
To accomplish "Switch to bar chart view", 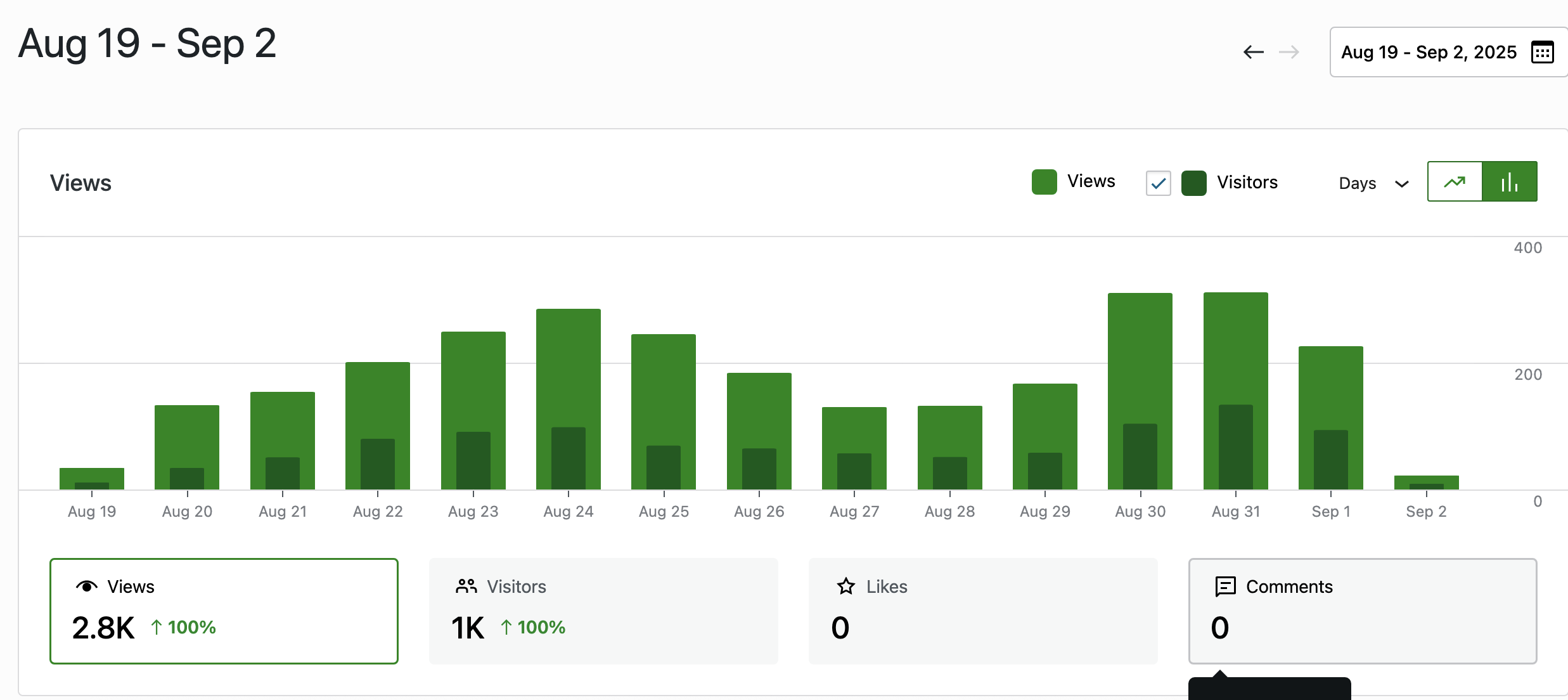I will click(1510, 182).
